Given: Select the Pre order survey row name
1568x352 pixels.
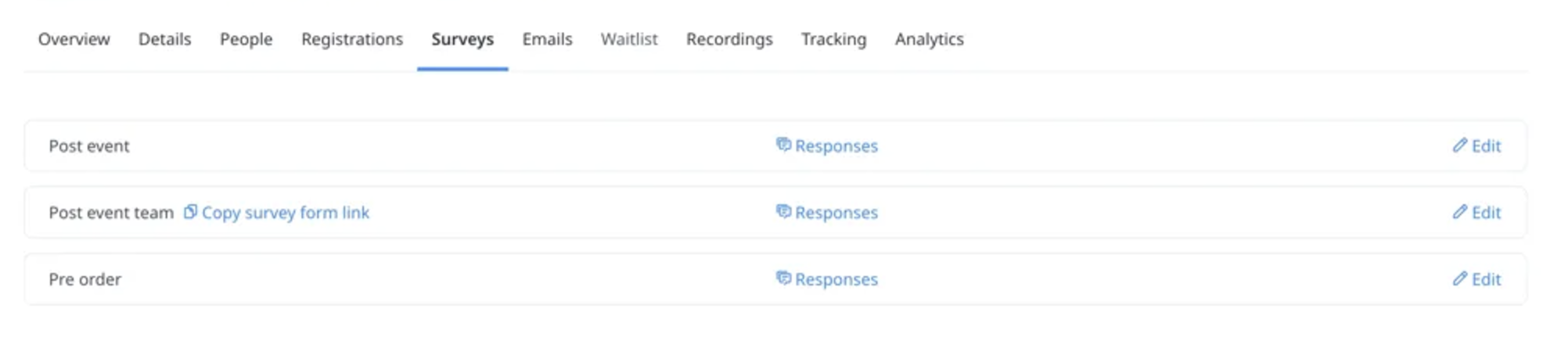Looking at the screenshot, I should tap(85, 279).
